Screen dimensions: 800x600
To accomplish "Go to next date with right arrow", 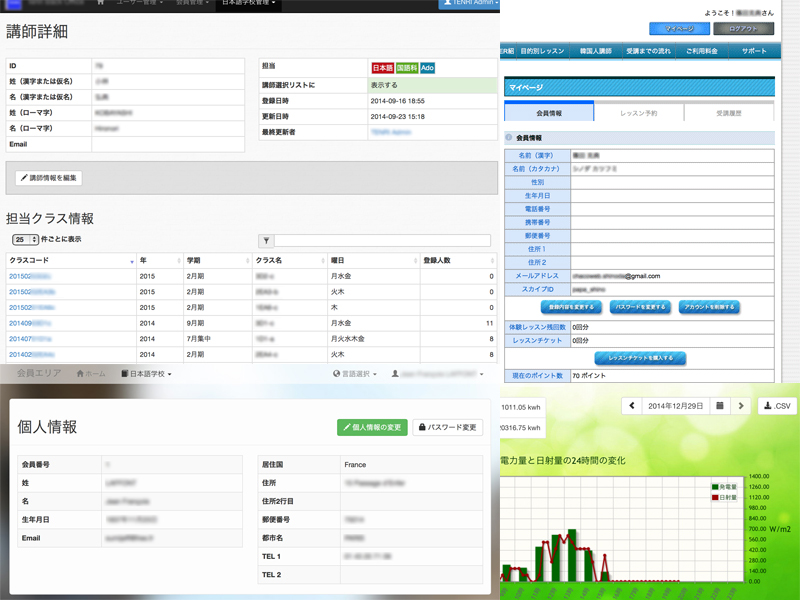I will (740, 406).
